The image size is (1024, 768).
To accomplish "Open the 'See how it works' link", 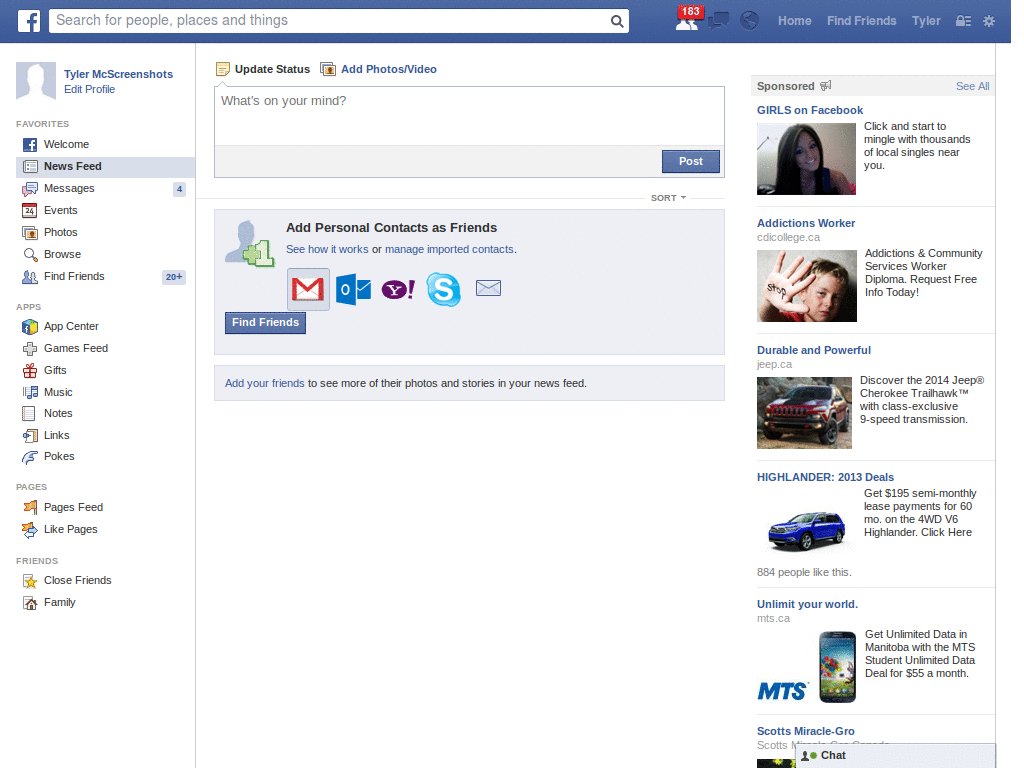I will pyautogui.click(x=327, y=249).
